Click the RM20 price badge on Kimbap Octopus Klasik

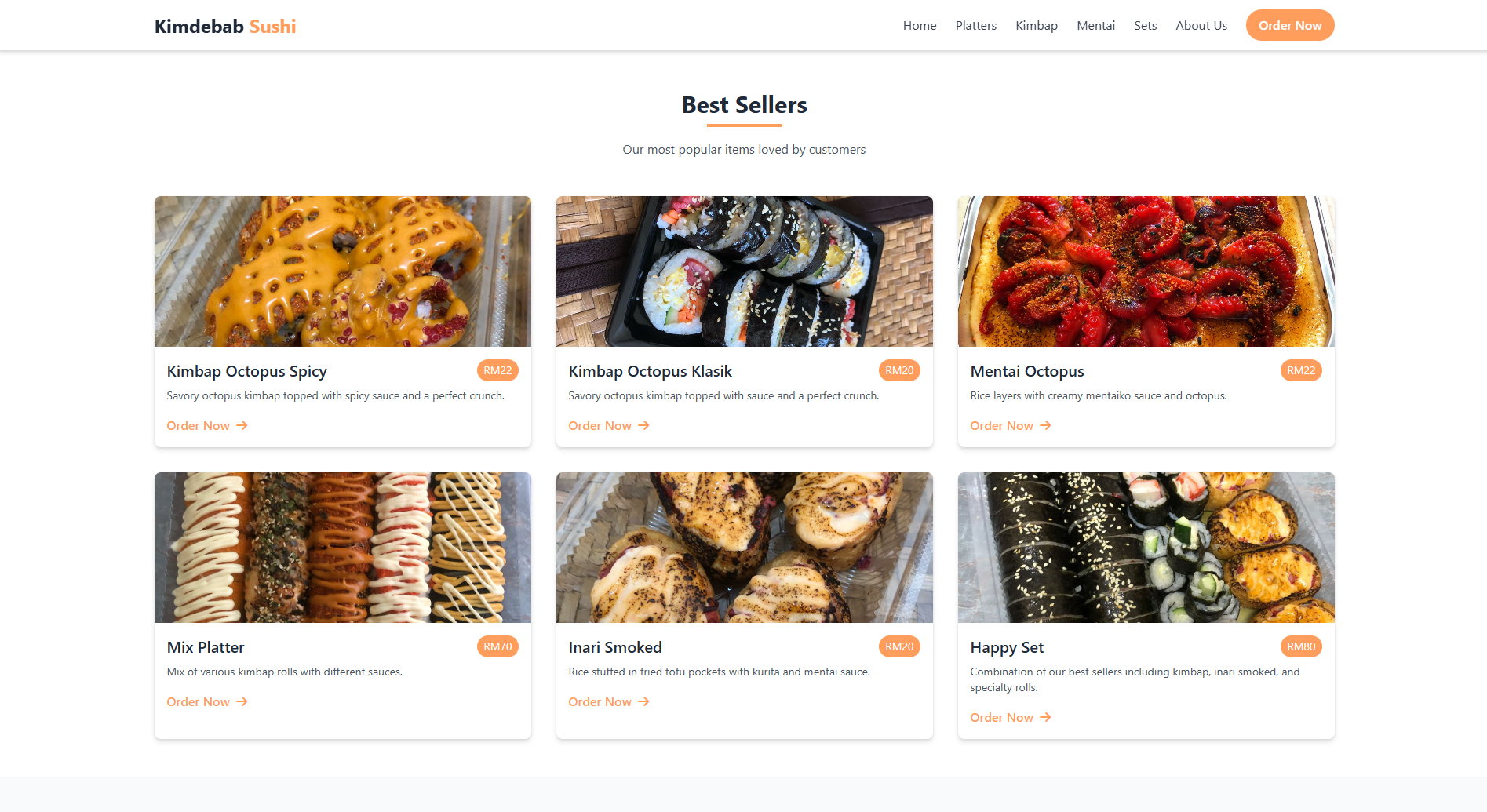(899, 370)
